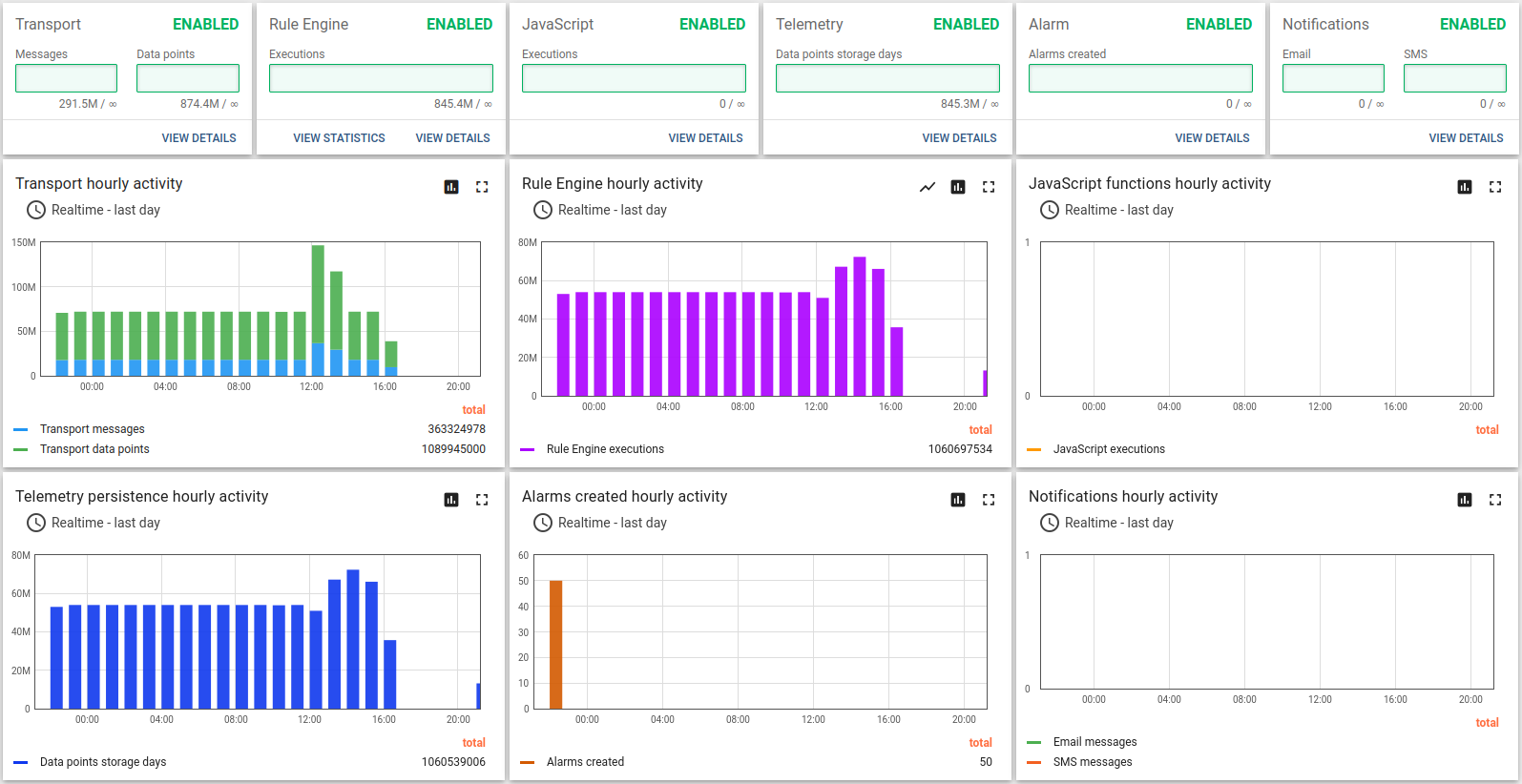
Task: Click the line chart icon on Rule Engine widget
Action: tap(928, 187)
